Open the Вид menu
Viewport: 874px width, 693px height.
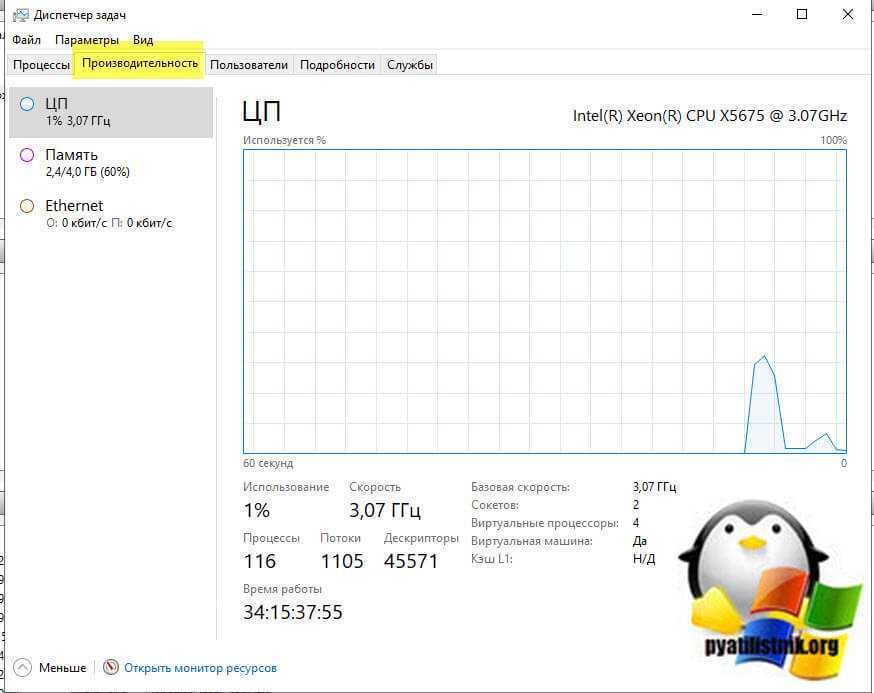[x=143, y=40]
